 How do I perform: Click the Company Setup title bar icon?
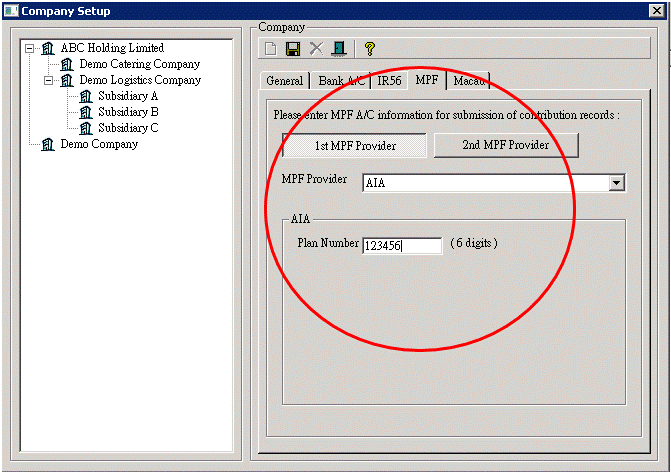click(x=11, y=11)
